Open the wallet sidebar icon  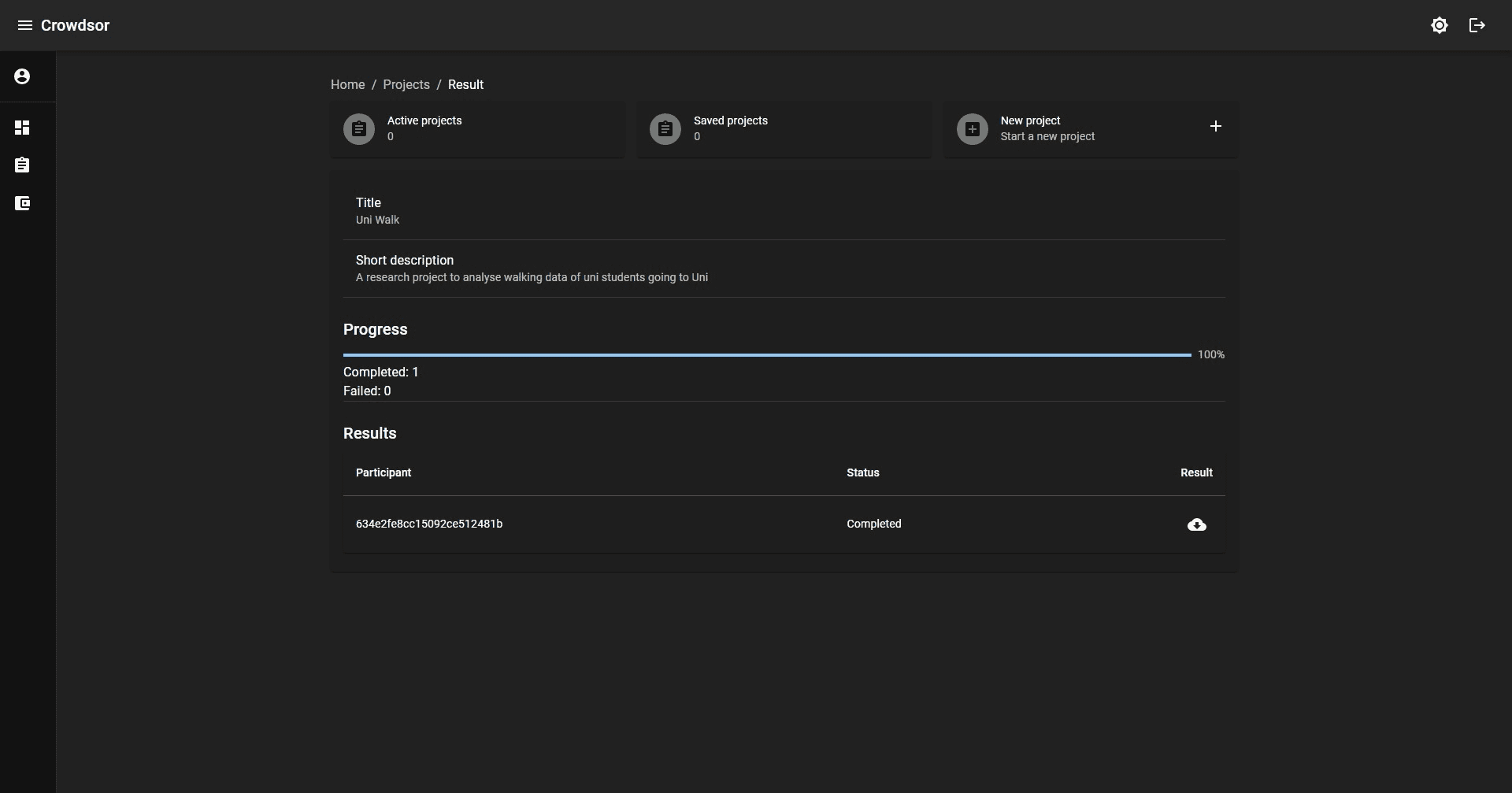pyautogui.click(x=22, y=203)
